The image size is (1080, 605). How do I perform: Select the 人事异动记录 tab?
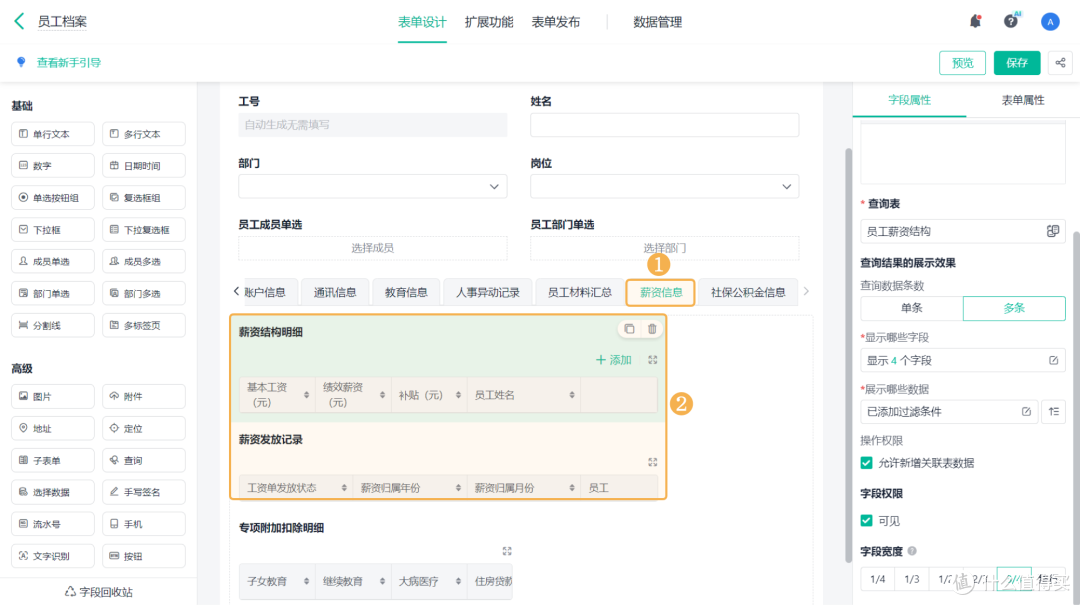coord(488,292)
